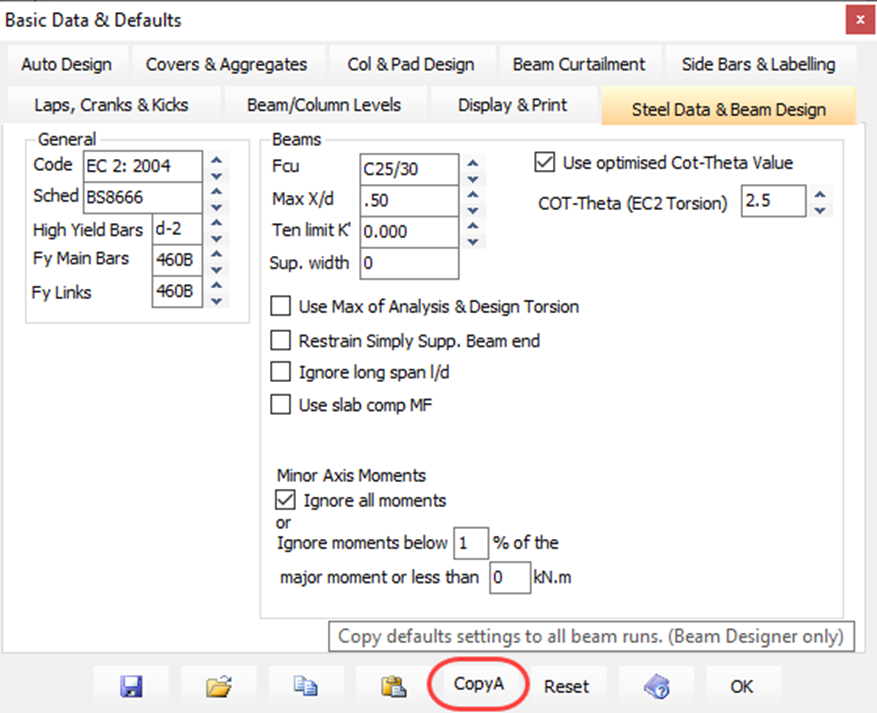
Task: Go to Col & Pad Design tab
Action: 411,64
